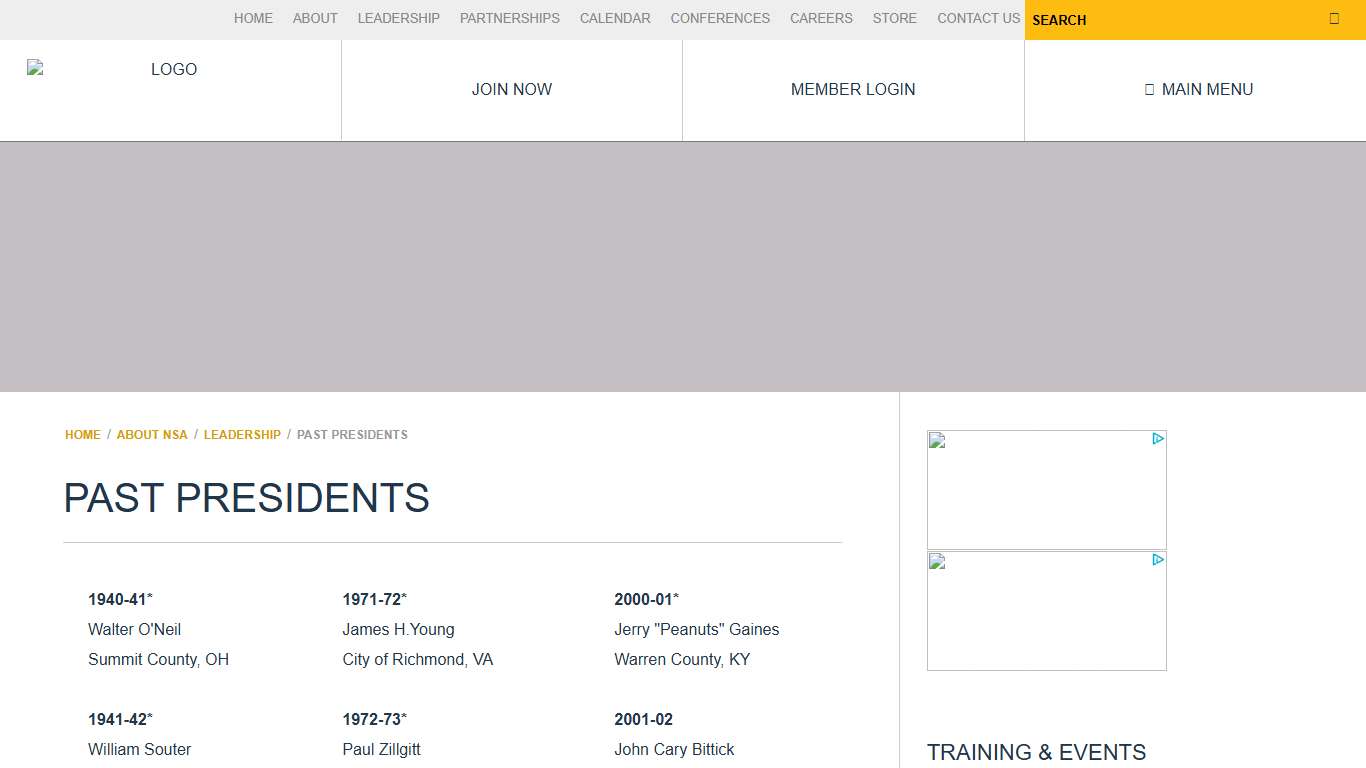Screen dimensions: 1366x768
Task: Click the search icon in yellow bar
Action: tap(1333, 19)
